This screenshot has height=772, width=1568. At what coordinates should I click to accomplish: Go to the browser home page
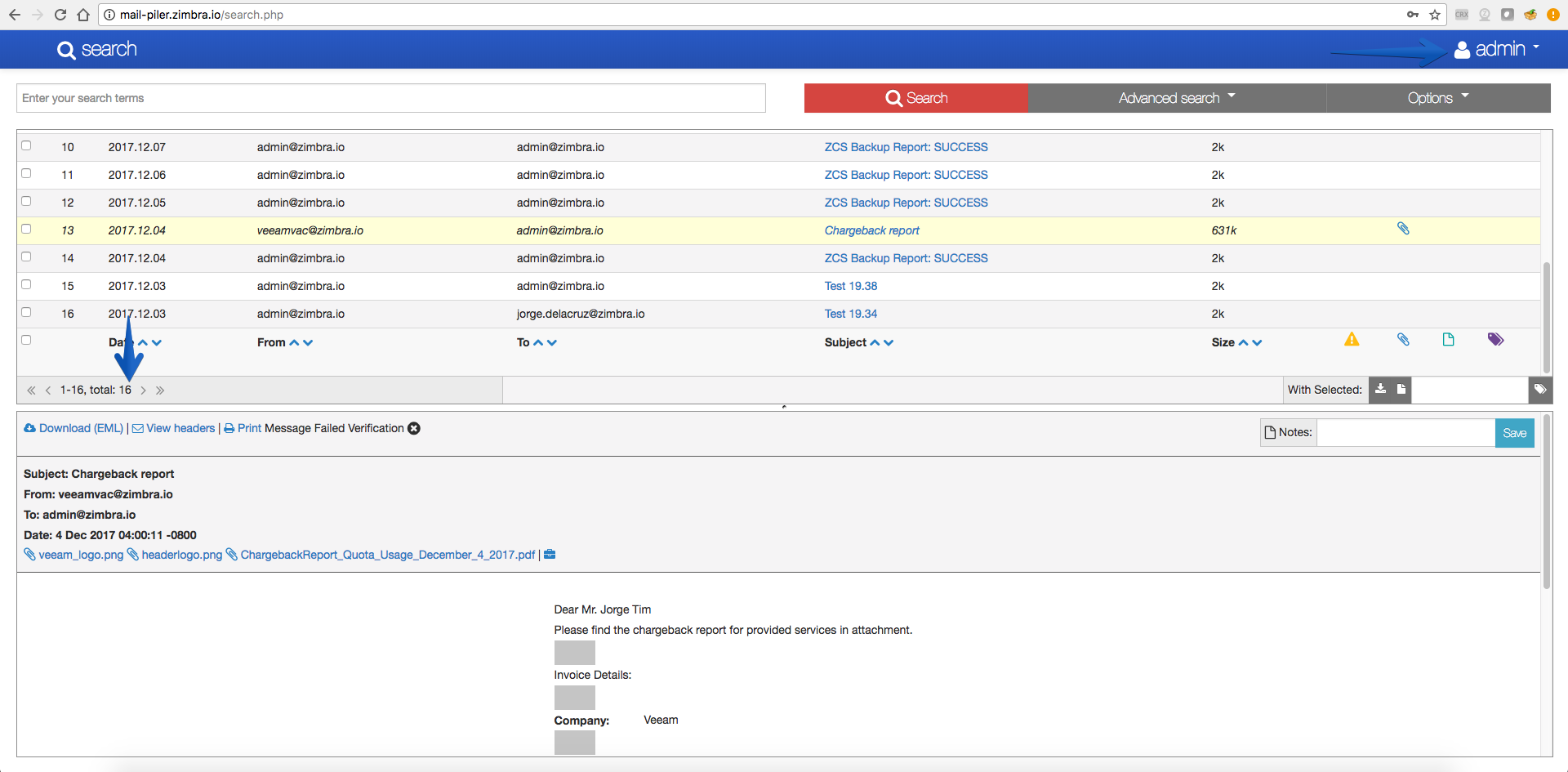[x=82, y=15]
